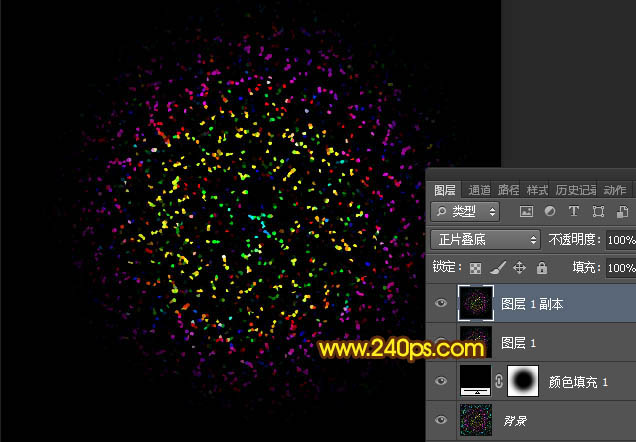Select the 背景 layer thumbnail
The width and height of the screenshot is (636, 442).
tap(476, 420)
